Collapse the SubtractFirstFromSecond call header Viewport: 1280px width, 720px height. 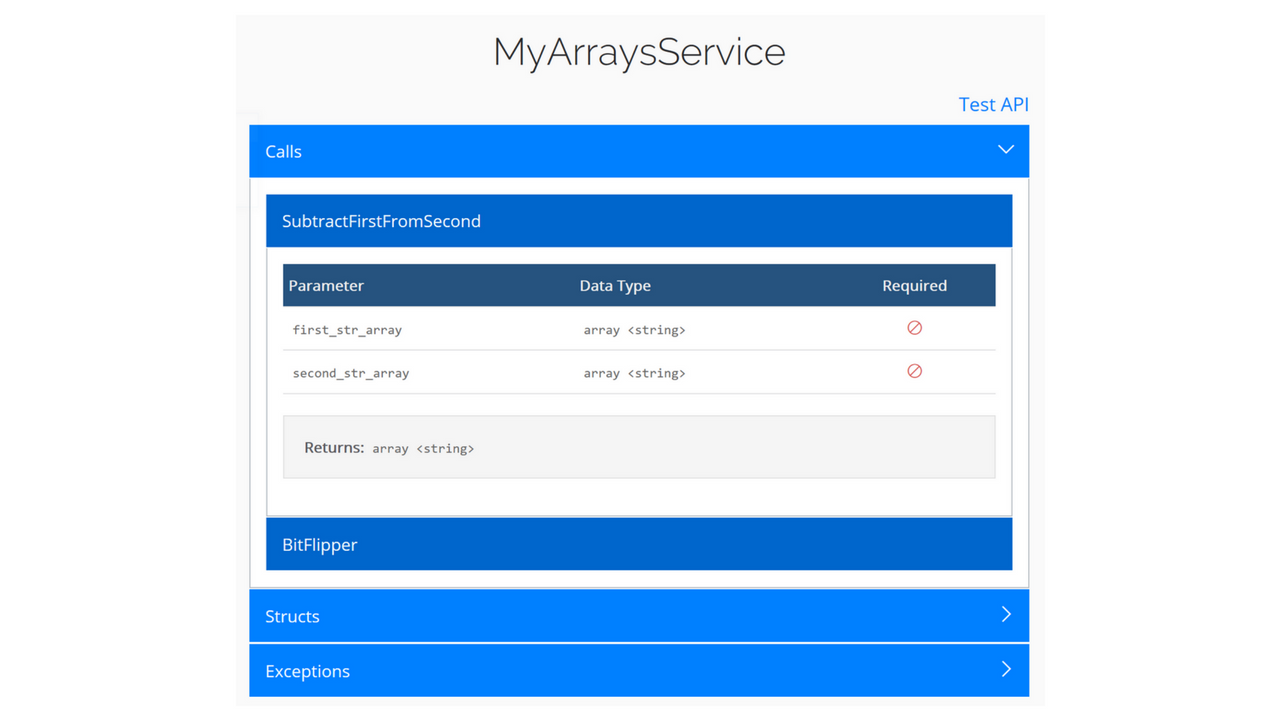[x=381, y=221]
